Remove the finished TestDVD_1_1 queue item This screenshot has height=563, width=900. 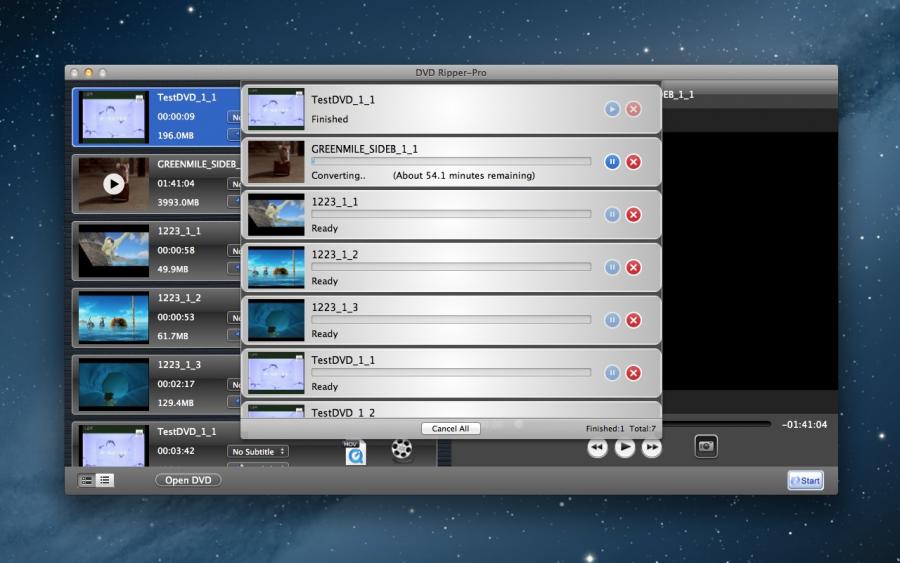click(x=633, y=109)
